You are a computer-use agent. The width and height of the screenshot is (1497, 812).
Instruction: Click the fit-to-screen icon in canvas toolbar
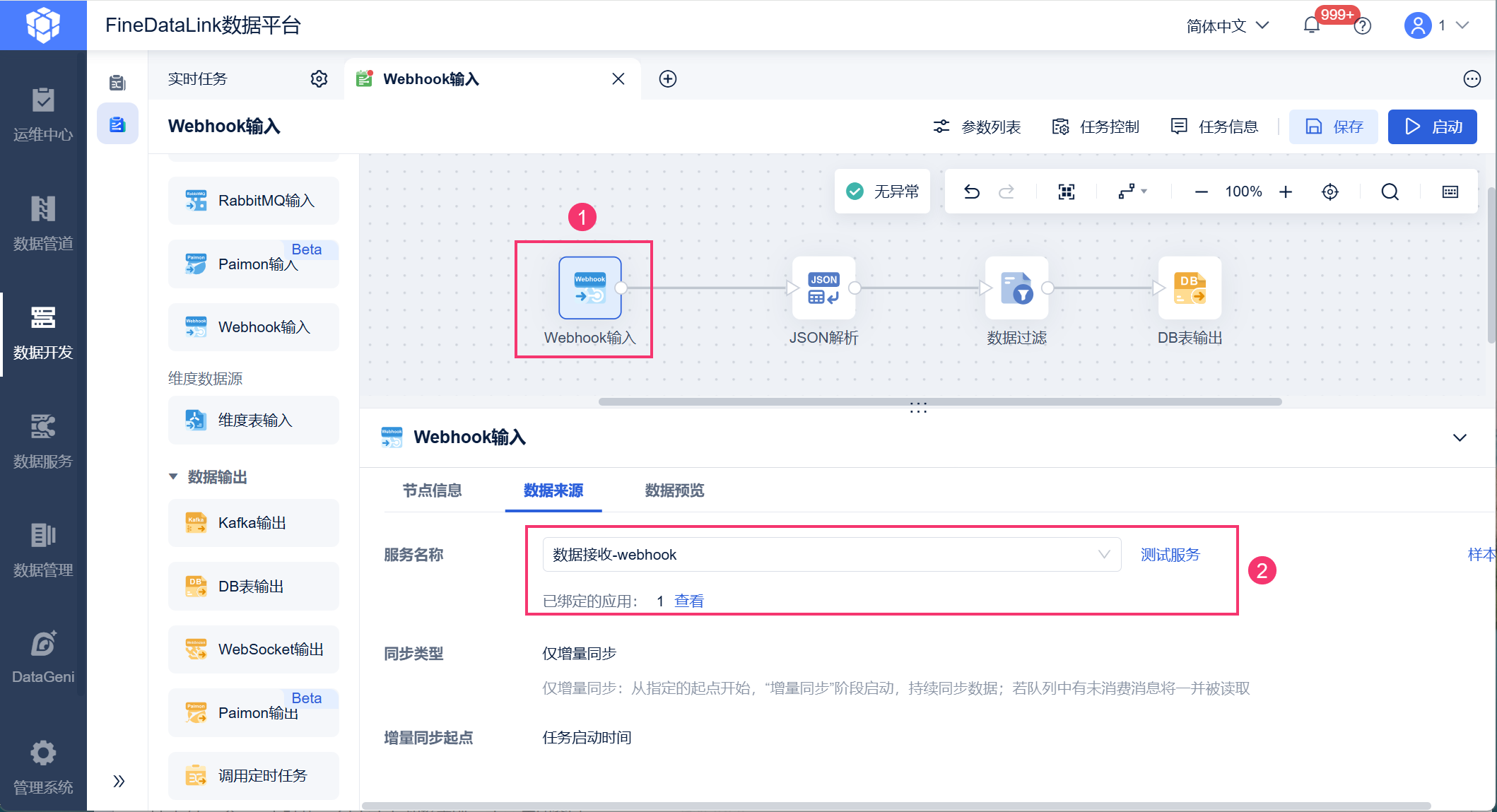pos(1067,192)
